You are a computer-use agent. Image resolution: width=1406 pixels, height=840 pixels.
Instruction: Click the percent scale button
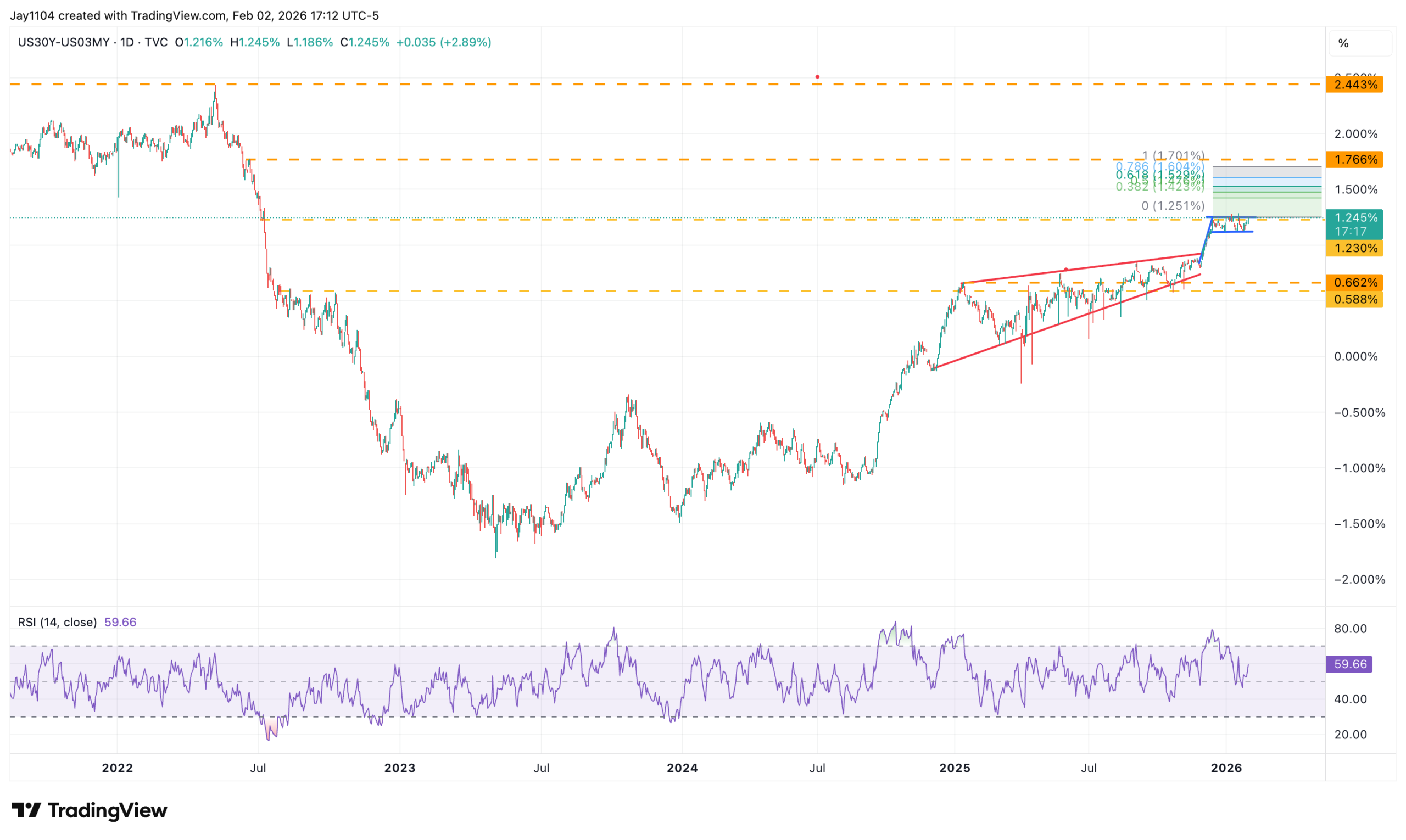[1343, 43]
